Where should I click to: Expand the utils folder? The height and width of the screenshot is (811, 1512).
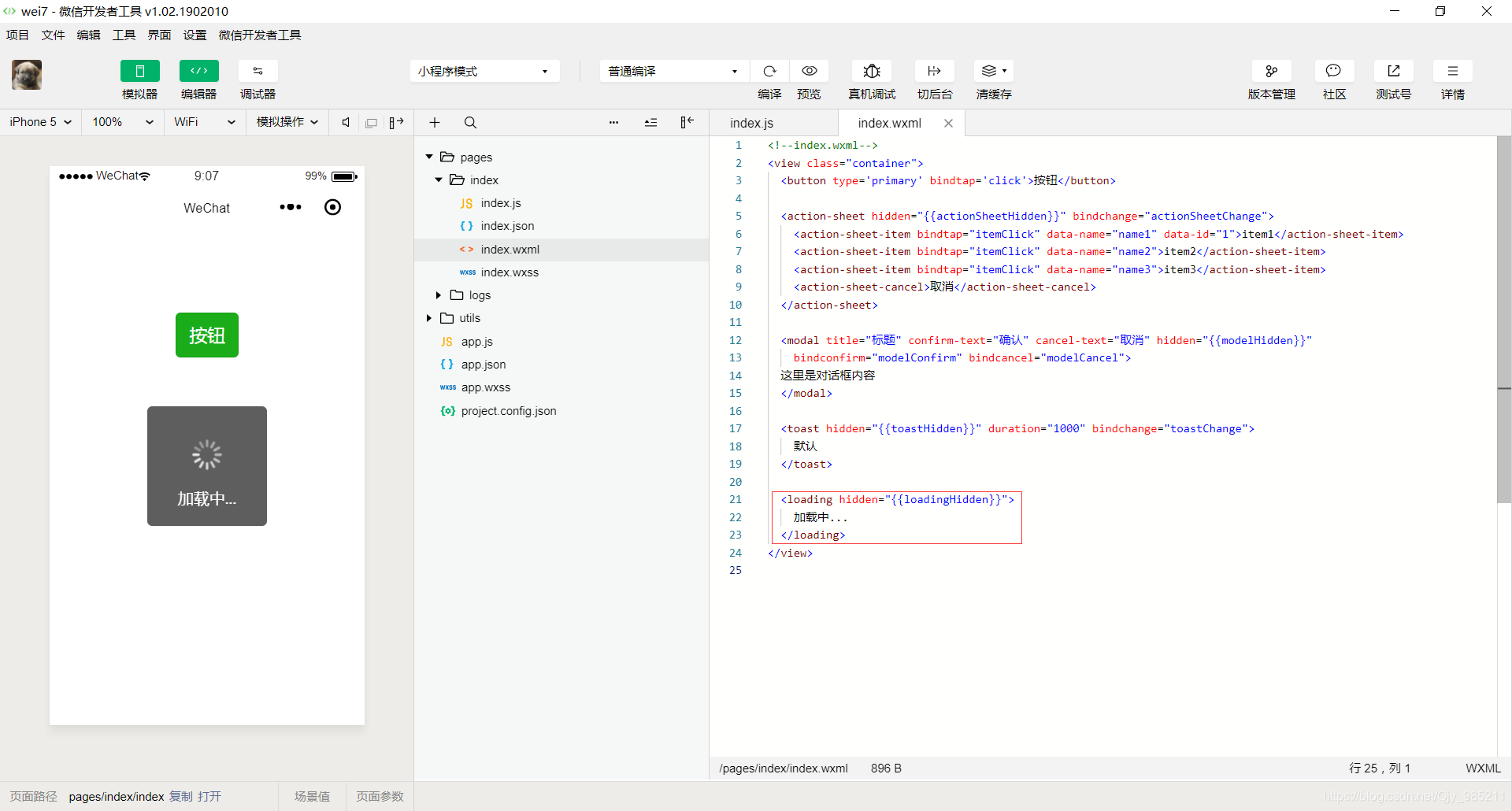(429, 318)
